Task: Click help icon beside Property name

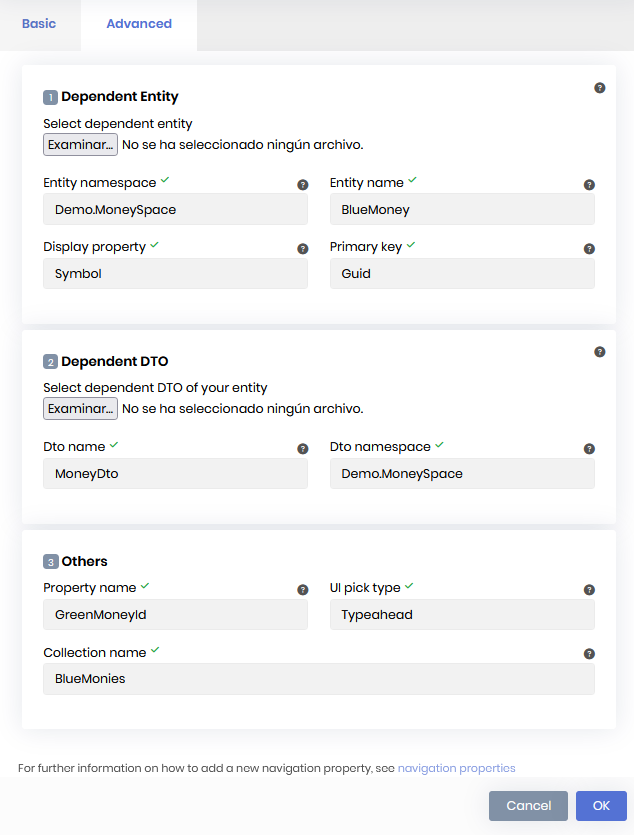Action: (x=303, y=590)
